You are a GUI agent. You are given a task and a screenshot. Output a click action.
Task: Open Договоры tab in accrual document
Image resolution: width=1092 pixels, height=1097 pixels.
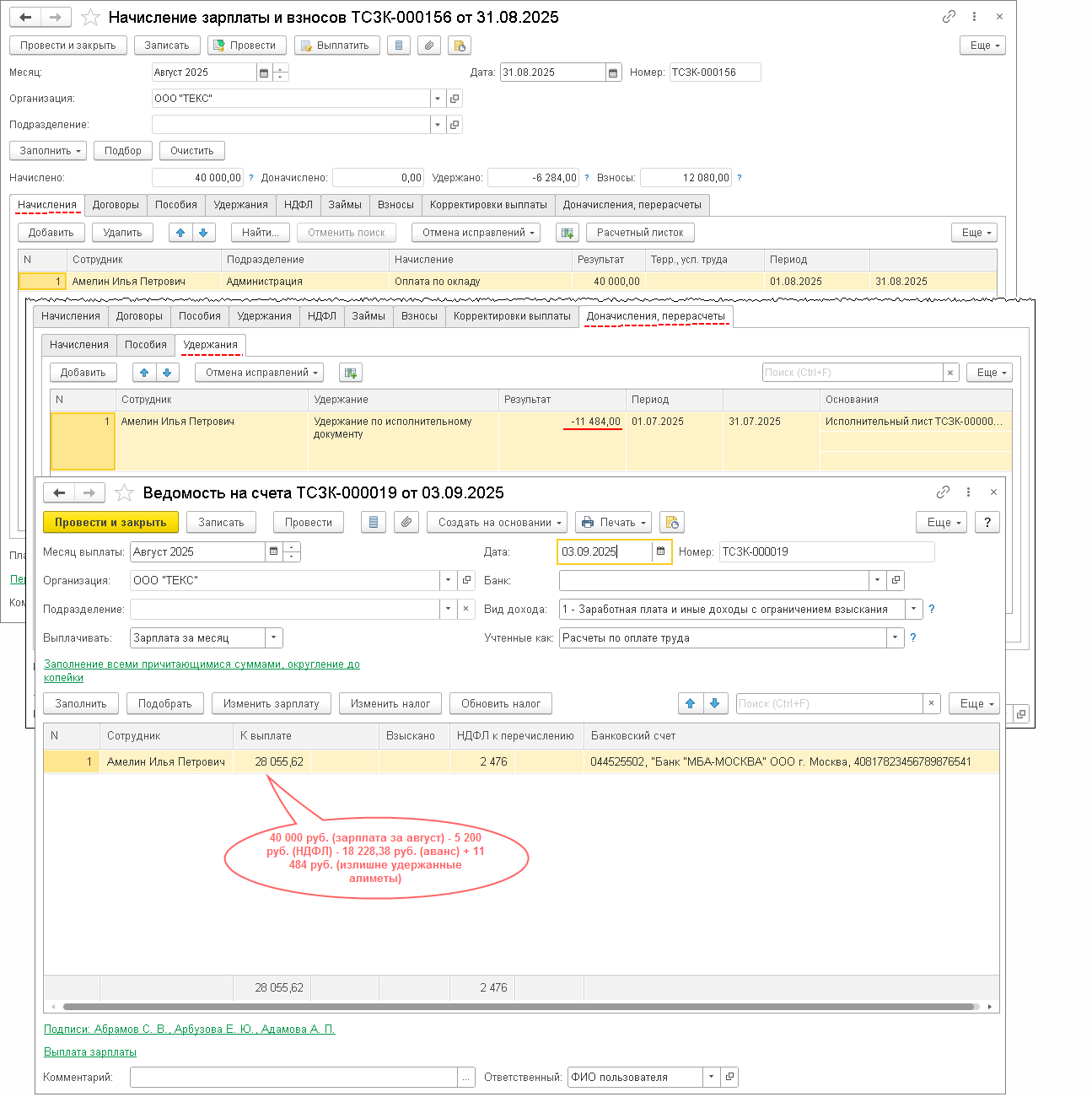116,205
